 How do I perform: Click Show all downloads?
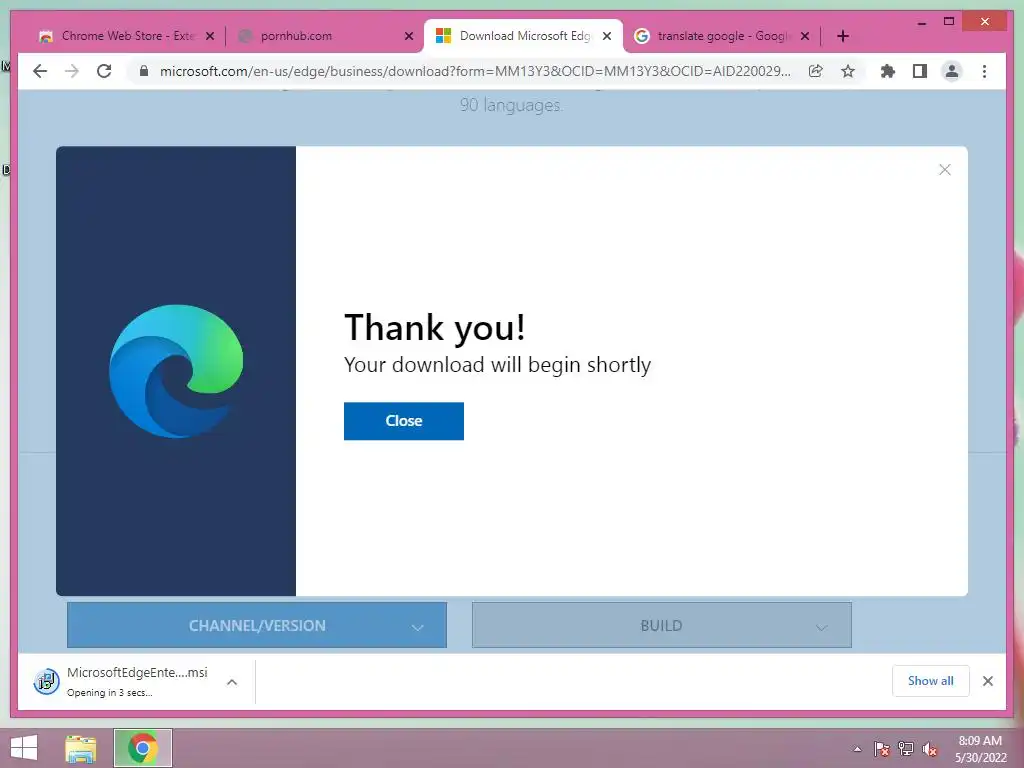[x=931, y=681]
